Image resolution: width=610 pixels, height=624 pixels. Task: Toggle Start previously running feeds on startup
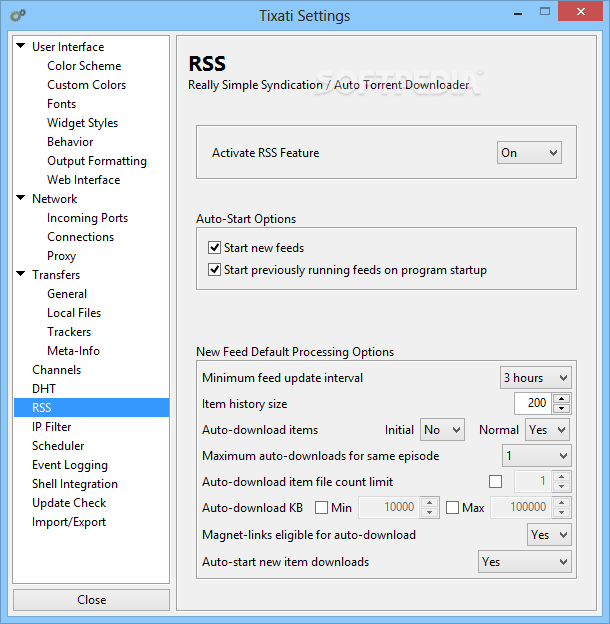[214, 270]
